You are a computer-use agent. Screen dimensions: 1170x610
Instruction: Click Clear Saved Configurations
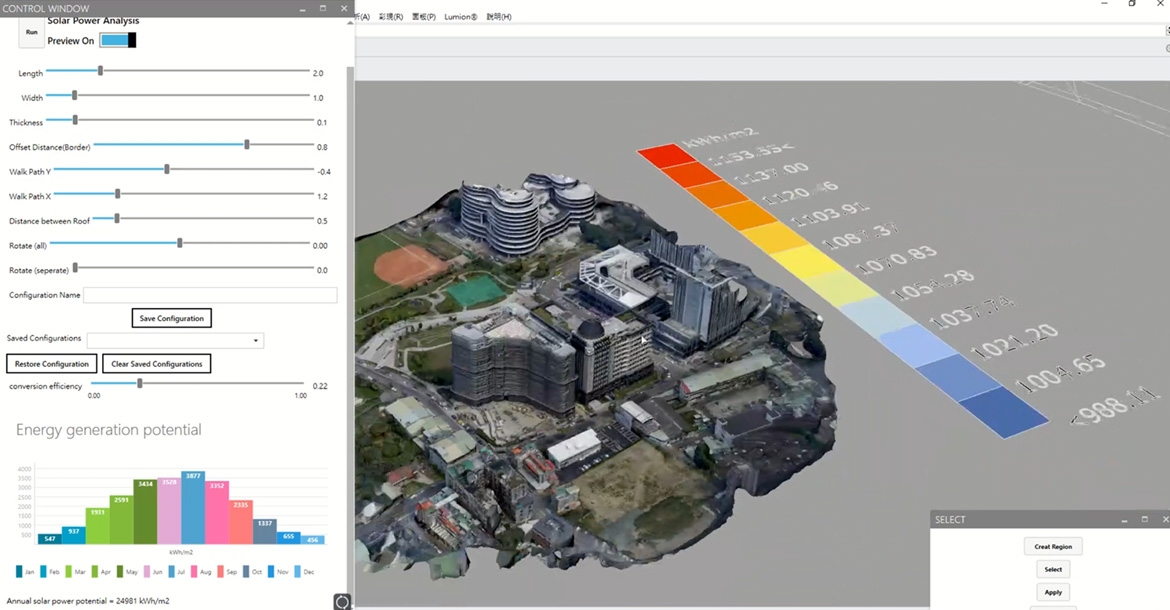157,364
